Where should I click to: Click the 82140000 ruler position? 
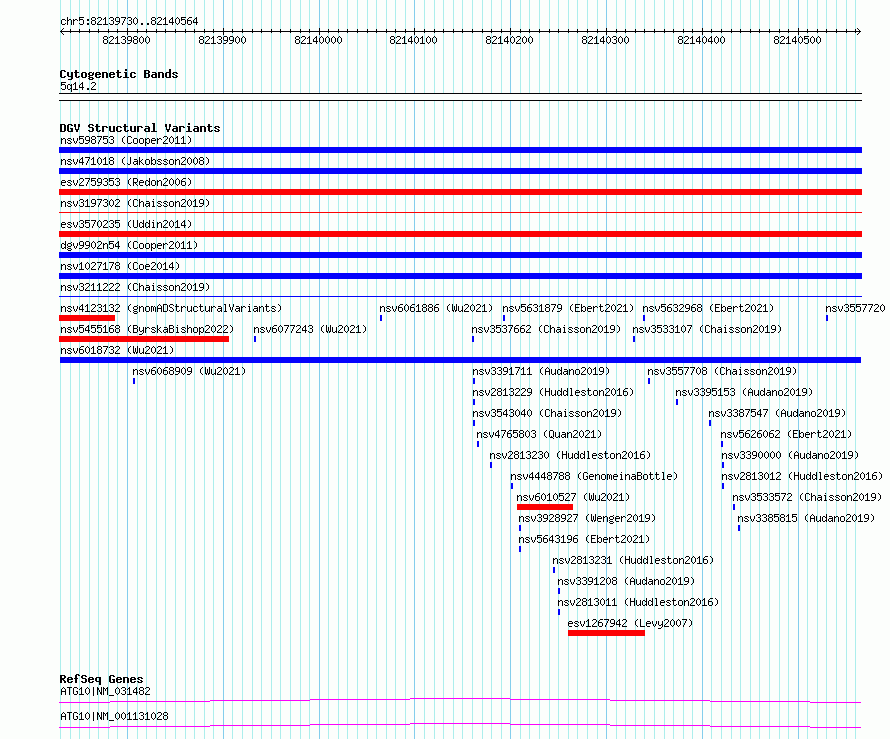pos(318,40)
